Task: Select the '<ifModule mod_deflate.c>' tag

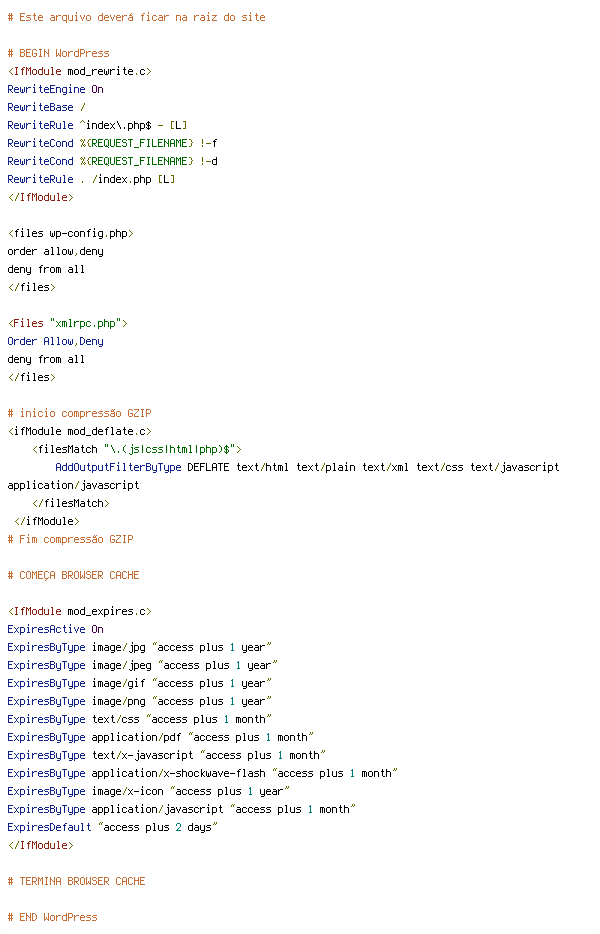Action: click(x=79, y=431)
